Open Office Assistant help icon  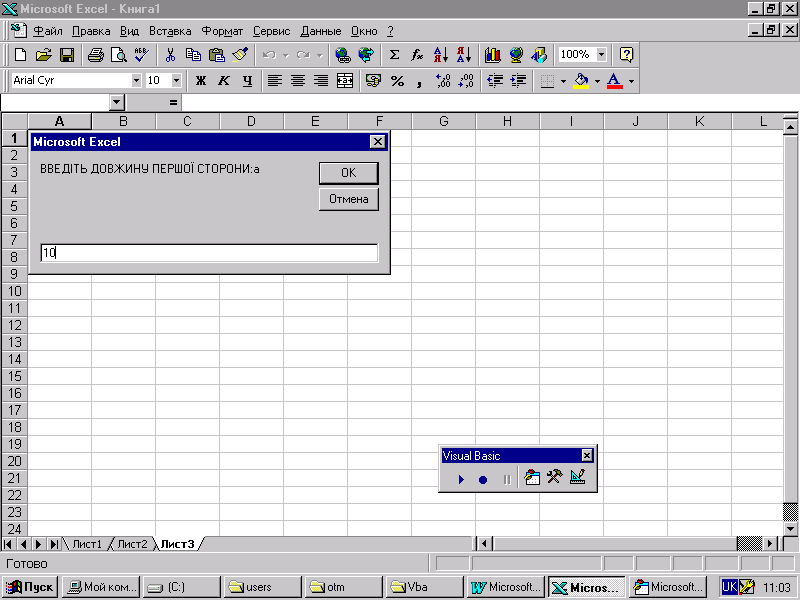[x=627, y=55]
